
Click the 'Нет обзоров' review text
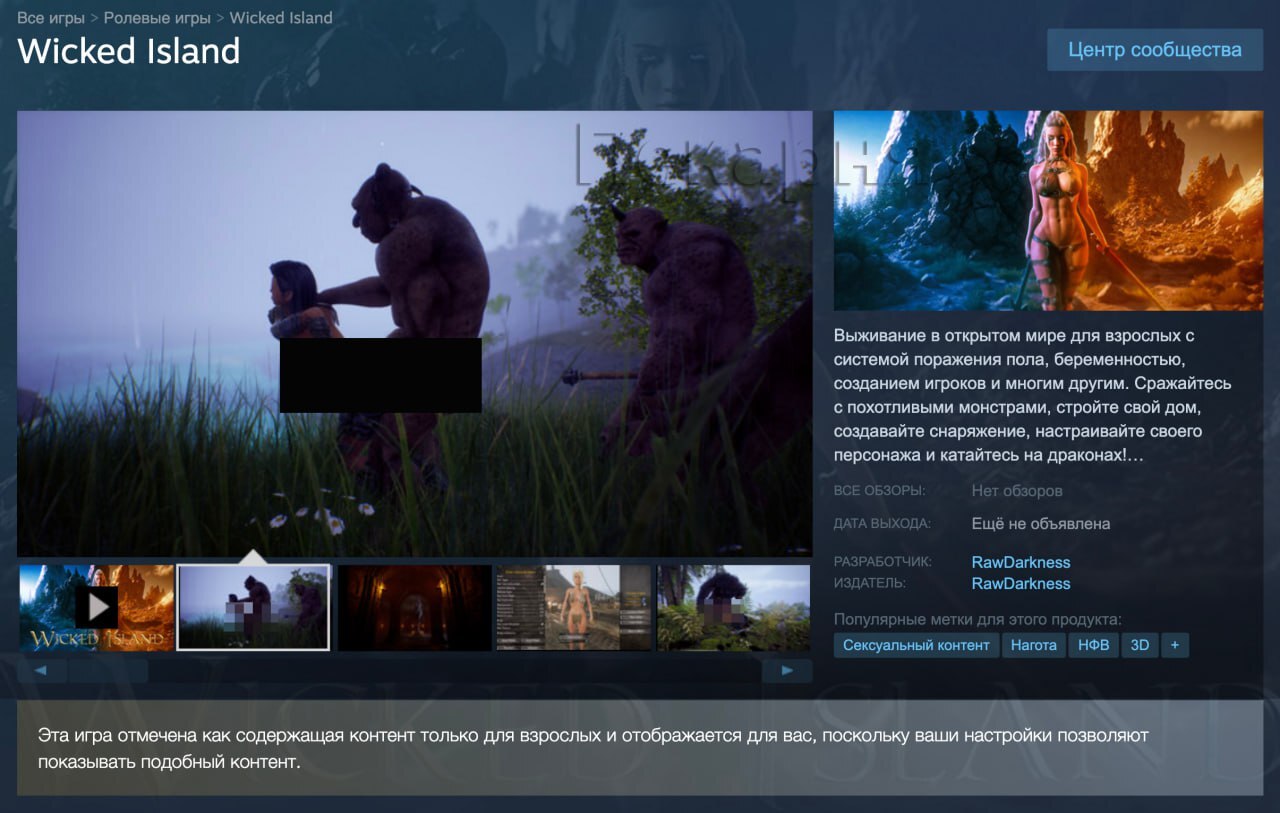pyautogui.click(x=1017, y=491)
